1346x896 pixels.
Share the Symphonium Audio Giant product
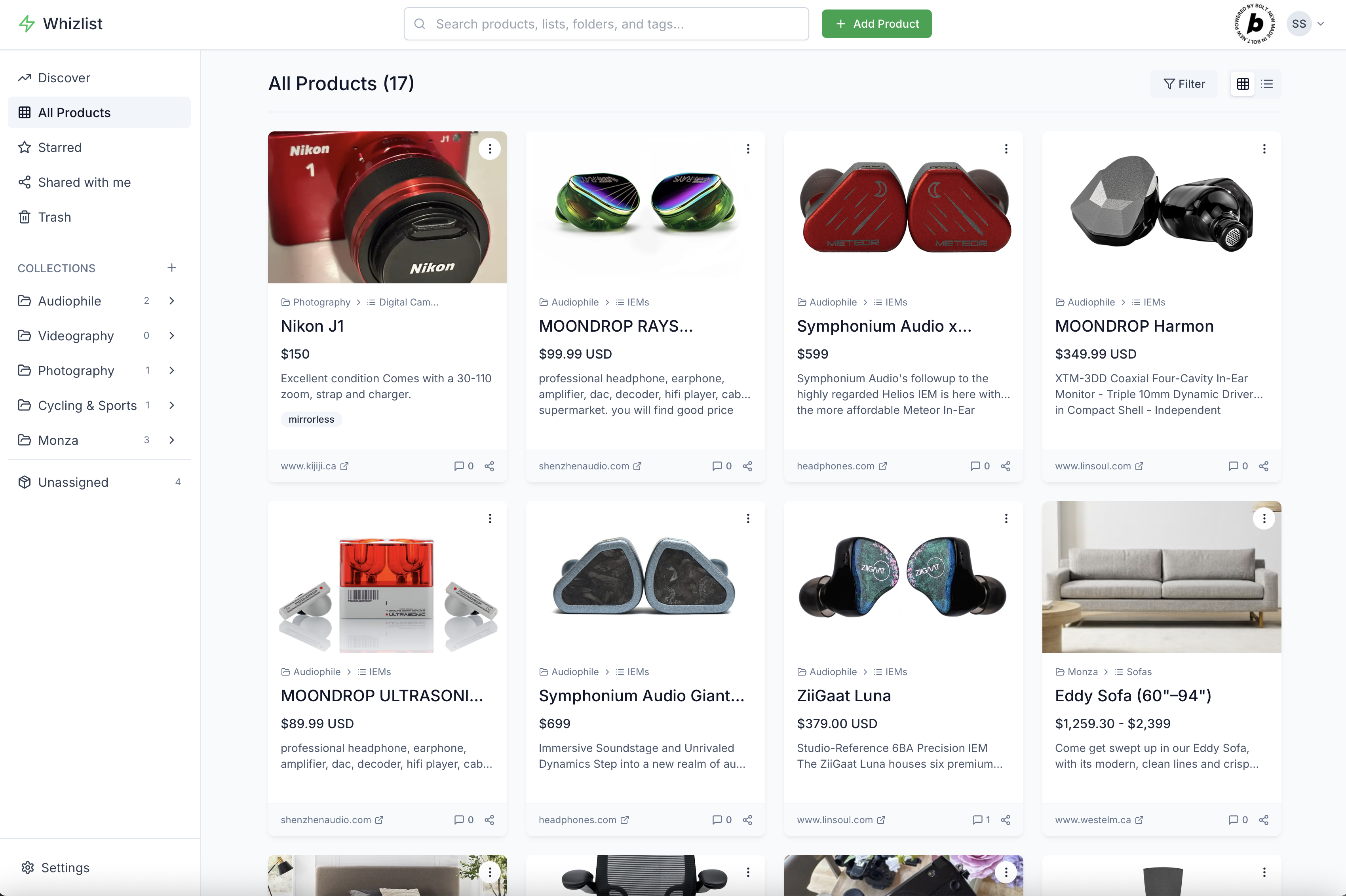pos(747,820)
